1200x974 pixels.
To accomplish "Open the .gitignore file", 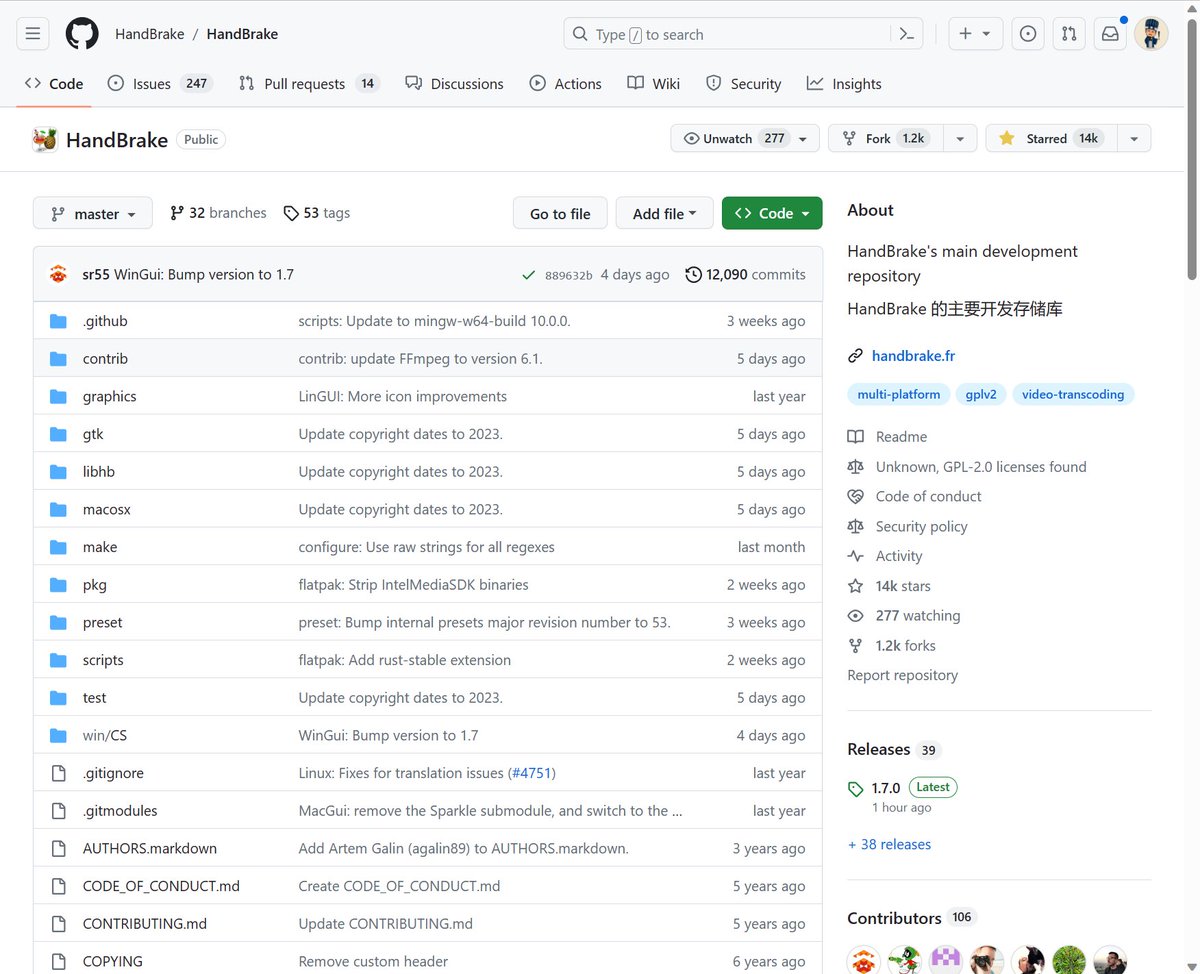I will pyautogui.click(x=113, y=773).
